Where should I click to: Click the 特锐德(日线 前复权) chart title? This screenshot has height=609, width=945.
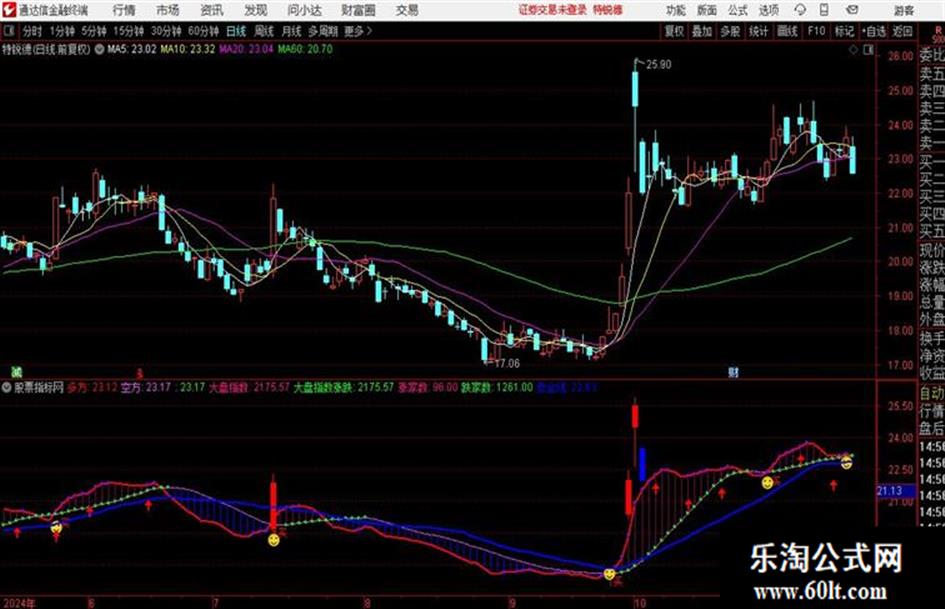46,49
